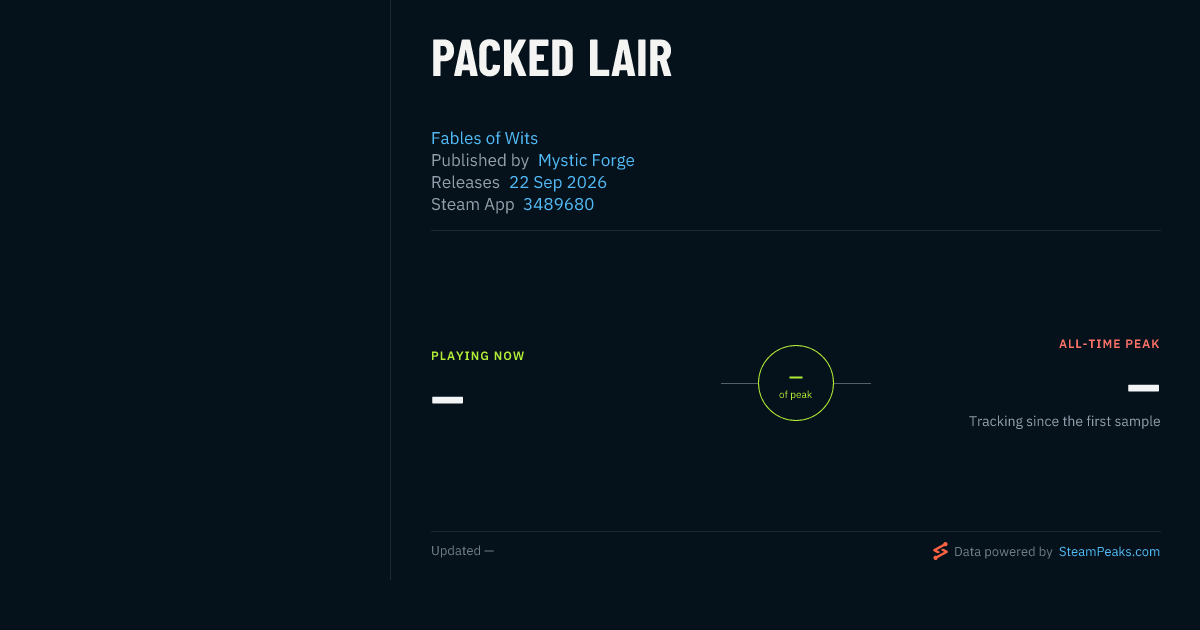This screenshot has height=630, width=1200.
Task: Click the of peak caption text
Action: [796, 395]
